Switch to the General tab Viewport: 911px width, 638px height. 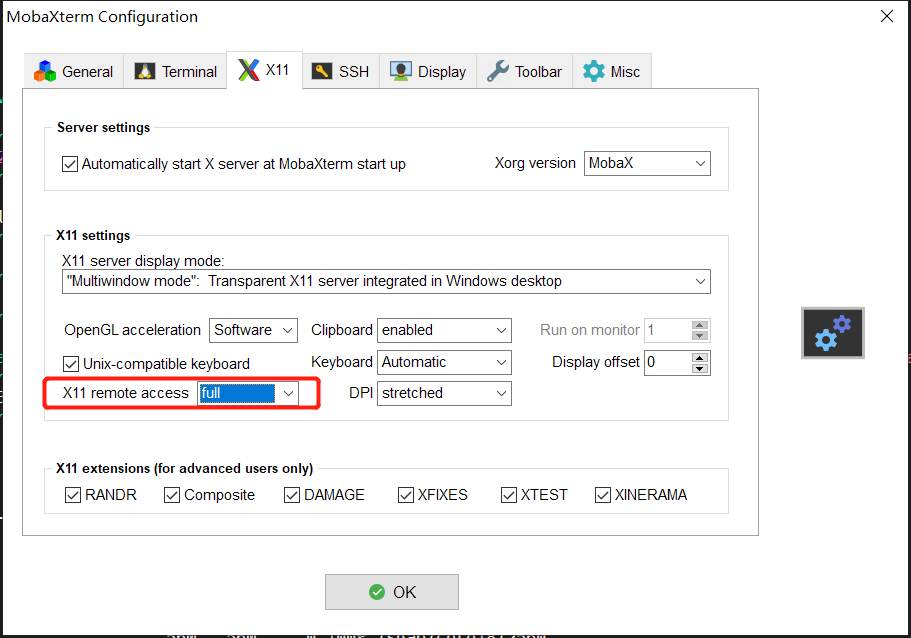(x=73, y=71)
